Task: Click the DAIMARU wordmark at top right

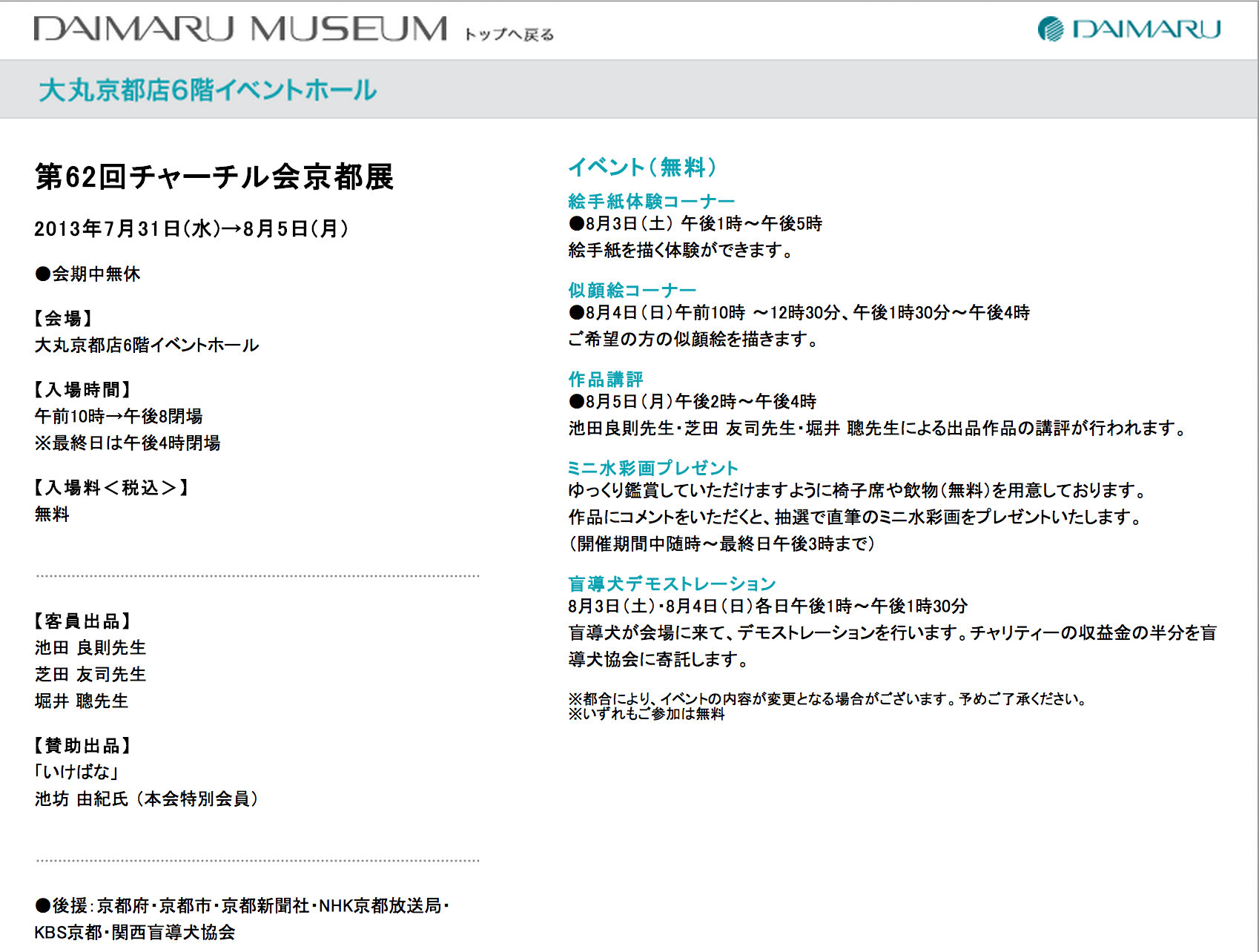Action: point(1146,29)
